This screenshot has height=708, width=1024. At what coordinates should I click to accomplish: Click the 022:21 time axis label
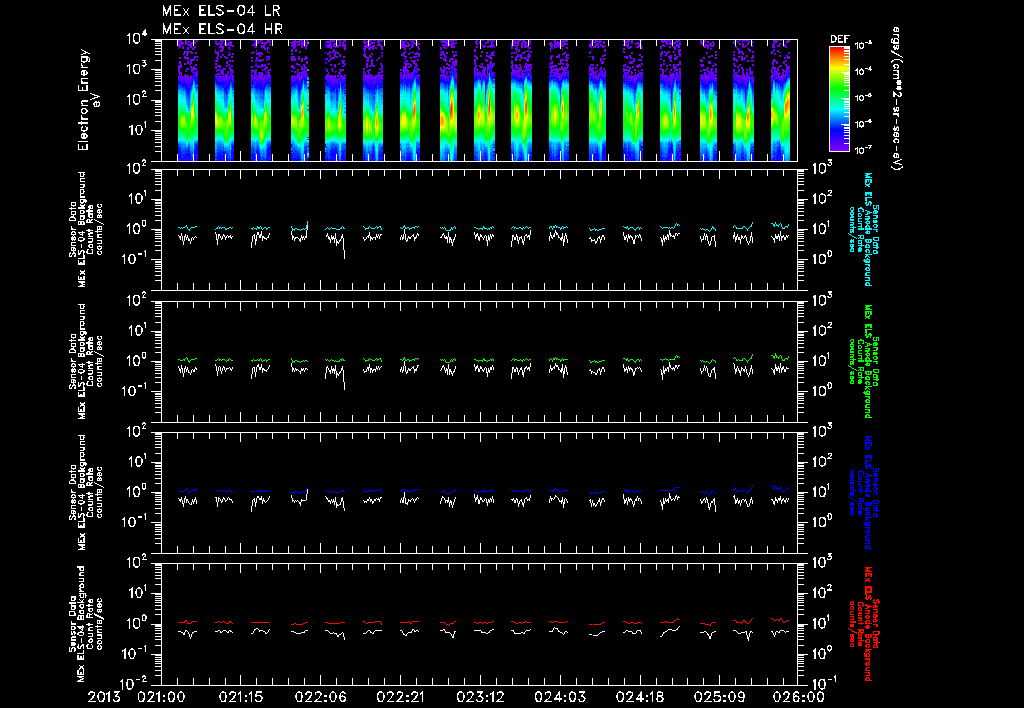[400, 697]
